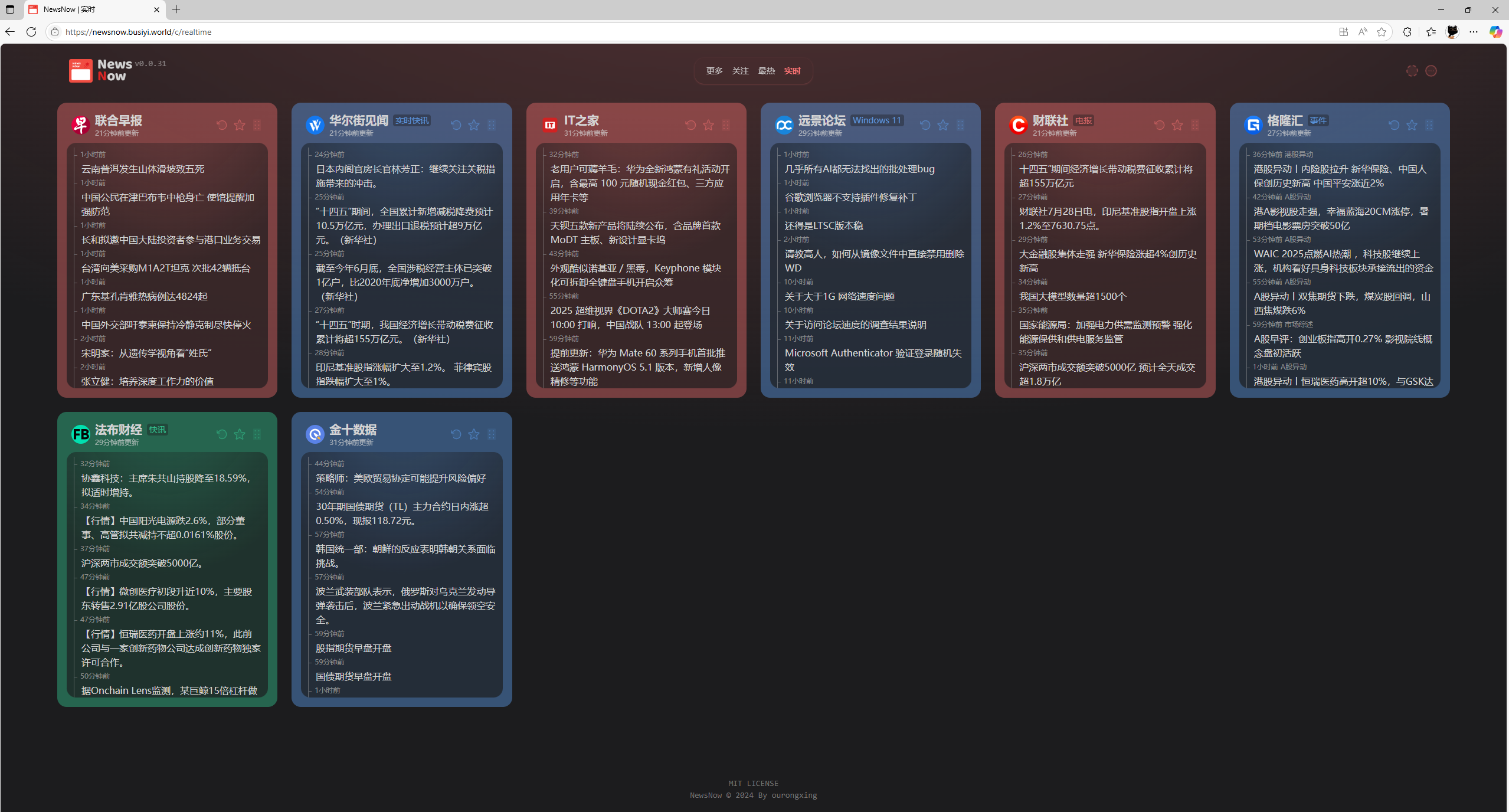Click the 财联社 source logo
1509x812 pixels.
tap(1019, 125)
